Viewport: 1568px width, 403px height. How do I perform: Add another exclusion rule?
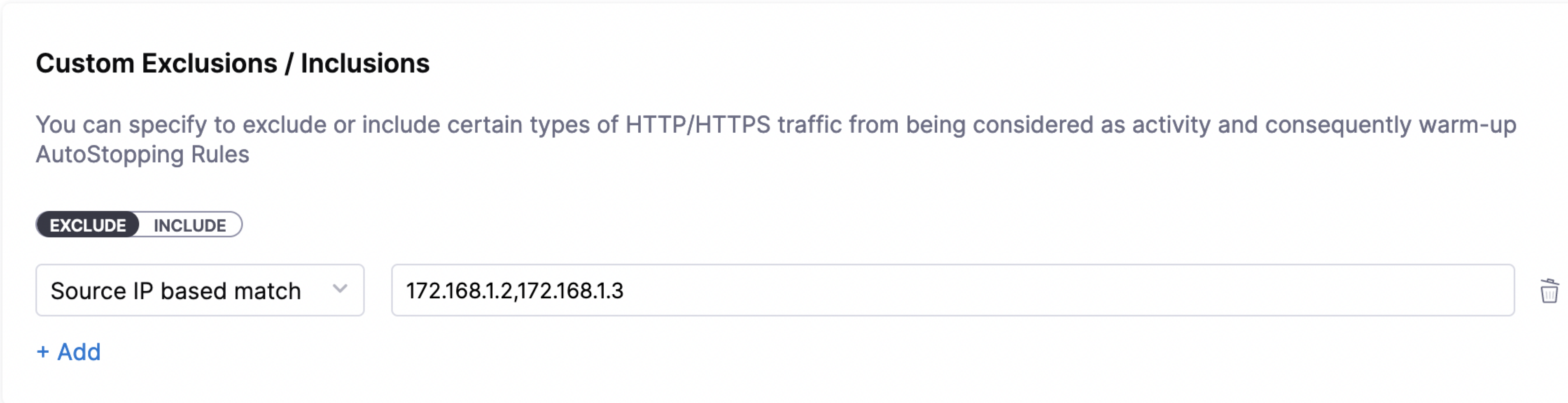[69, 352]
